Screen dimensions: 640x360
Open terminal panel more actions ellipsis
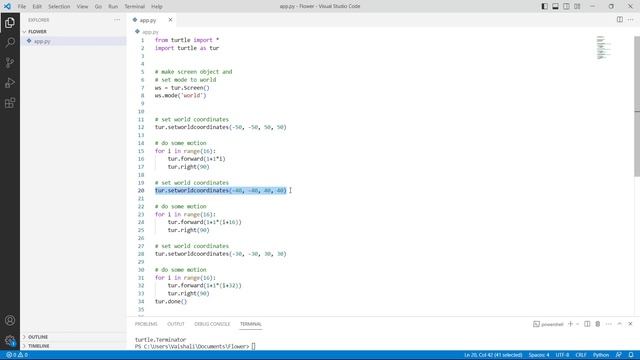coord(609,324)
